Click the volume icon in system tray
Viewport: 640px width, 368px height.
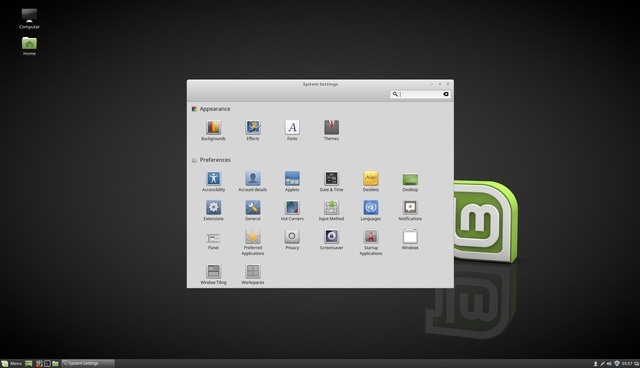coord(609,364)
